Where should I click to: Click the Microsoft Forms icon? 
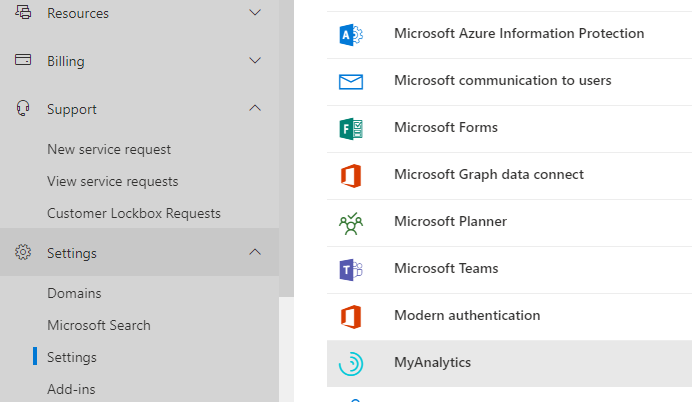coord(351,129)
